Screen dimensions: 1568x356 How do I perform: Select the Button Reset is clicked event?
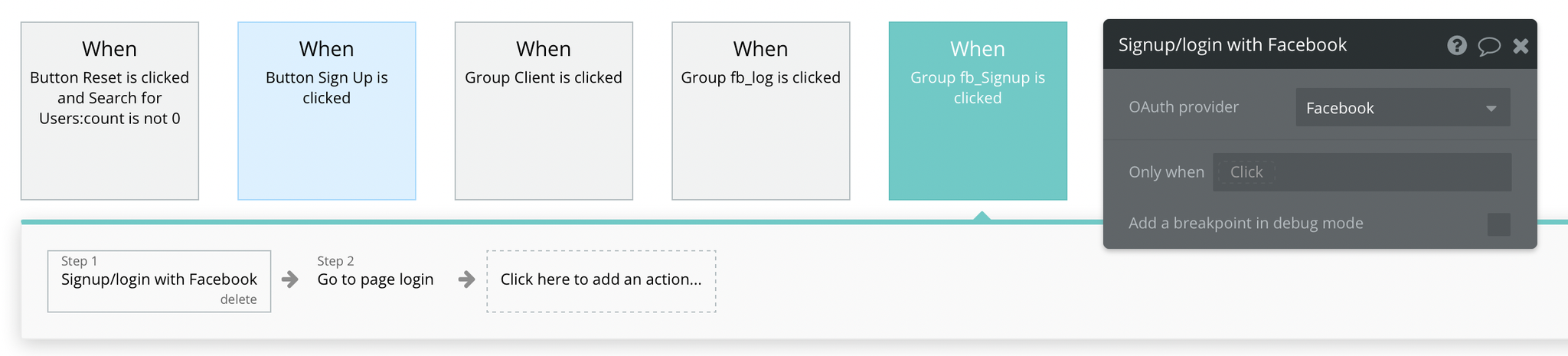coord(109,111)
